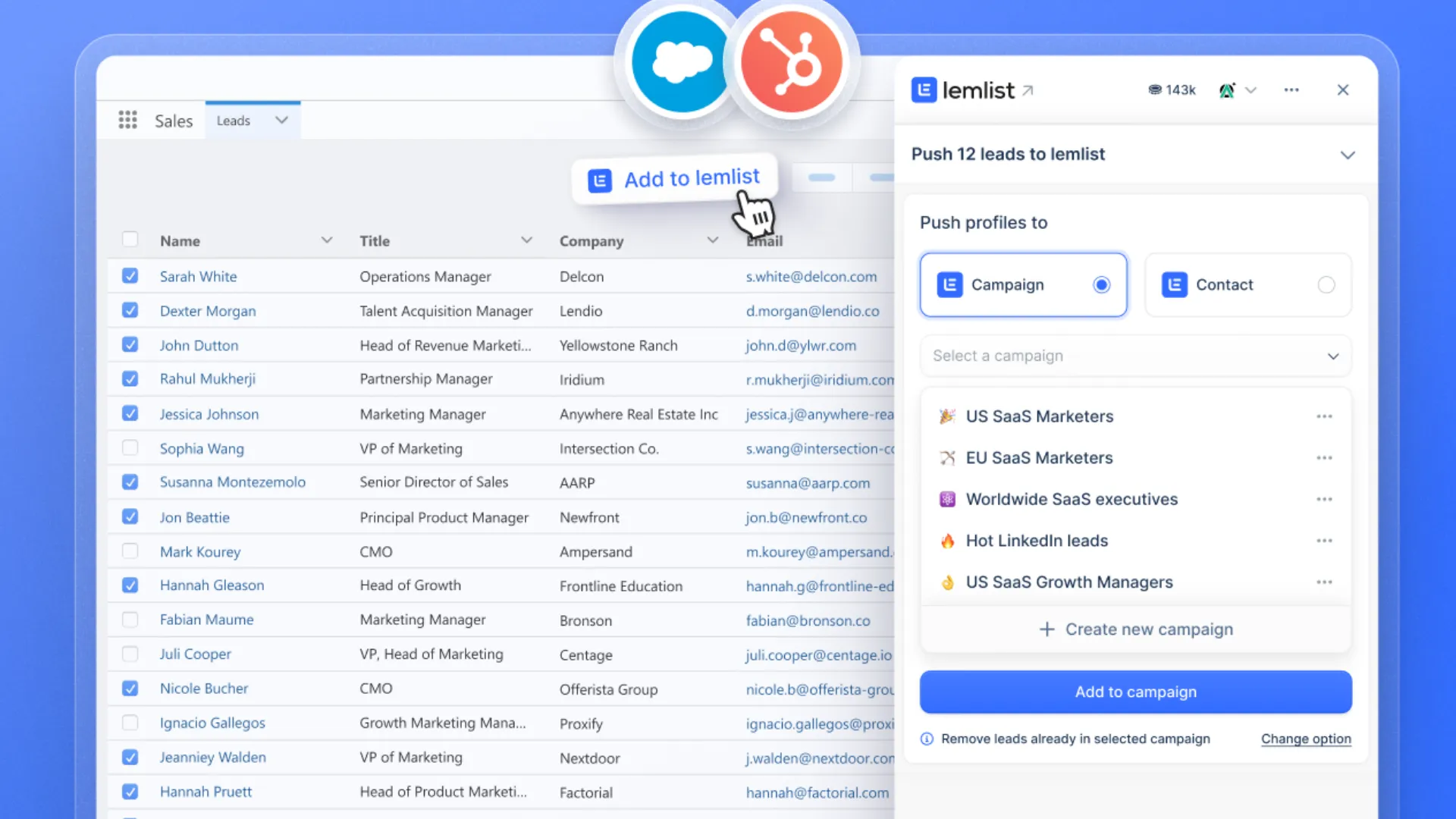Screen dimensions: 1456x819
Task: Click the lemlist logo in panel header
Action: point(963,90)
